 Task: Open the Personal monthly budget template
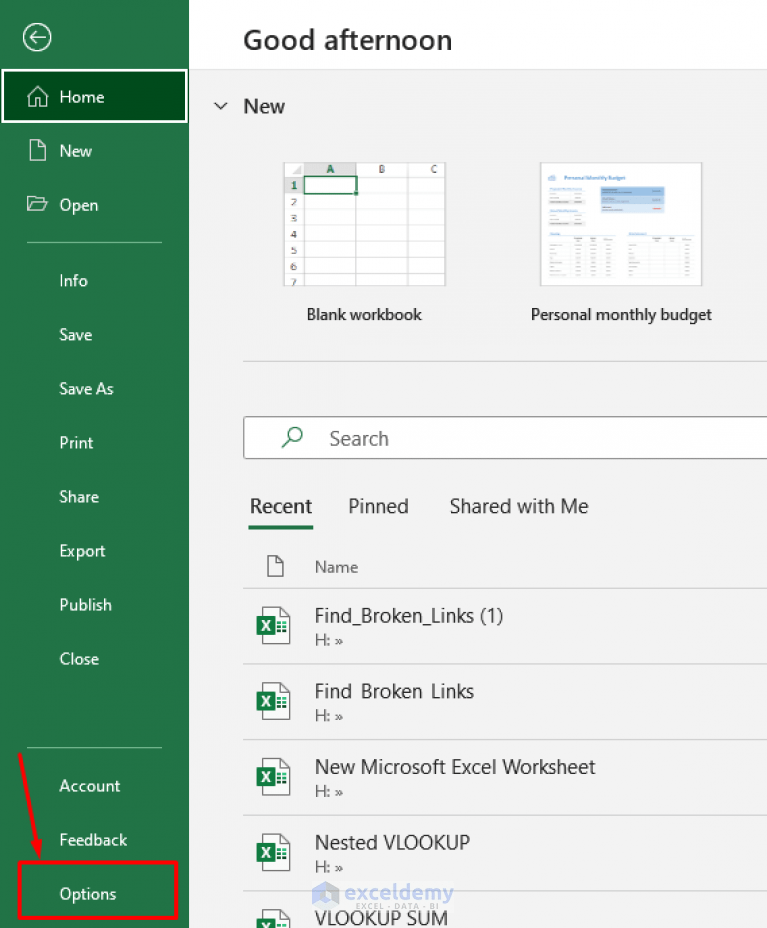620,223
